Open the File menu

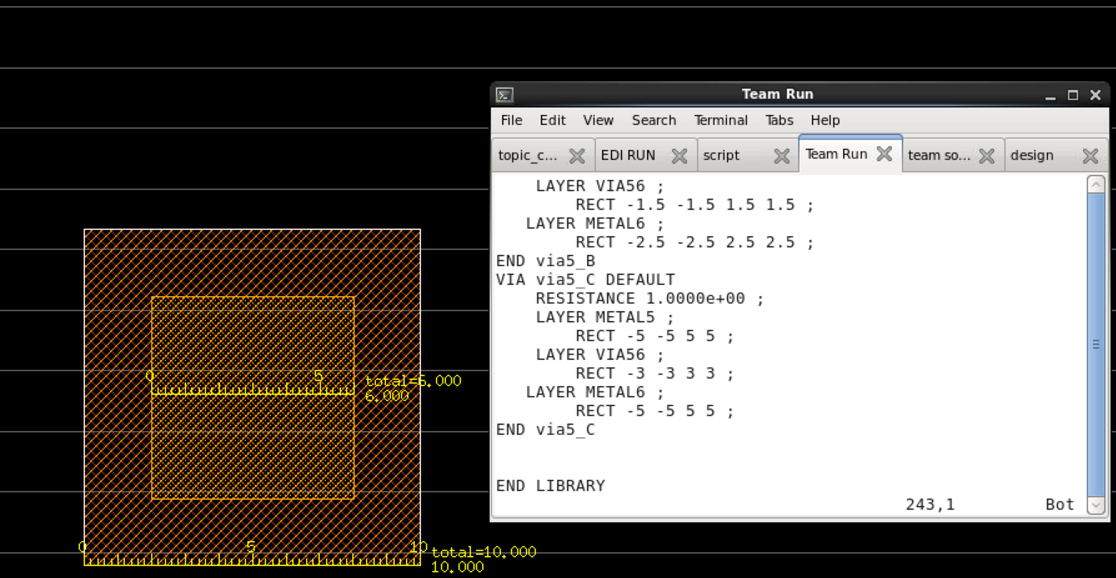coord(511,120)
